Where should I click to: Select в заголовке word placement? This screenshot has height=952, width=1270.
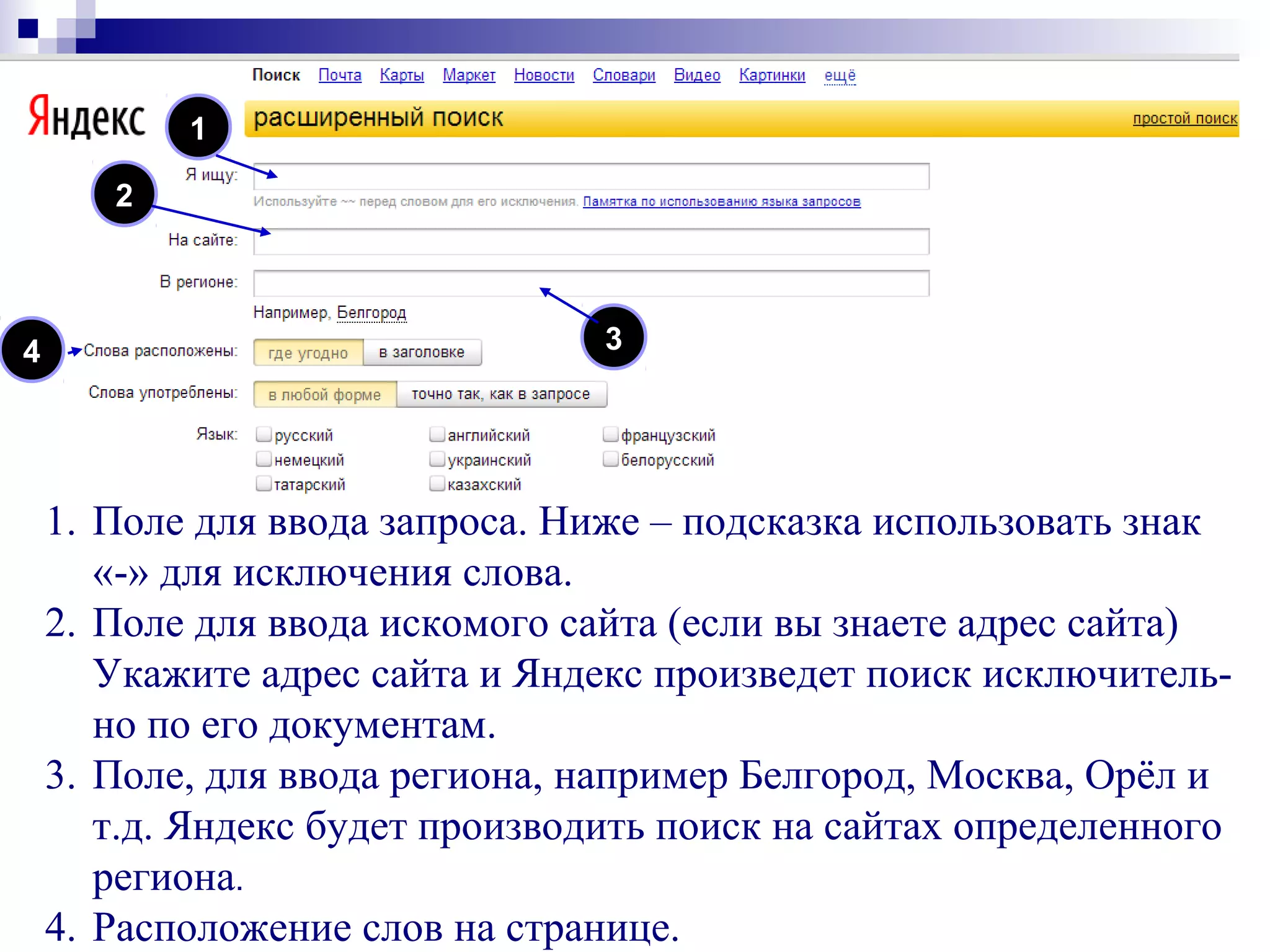click(422, 352)
